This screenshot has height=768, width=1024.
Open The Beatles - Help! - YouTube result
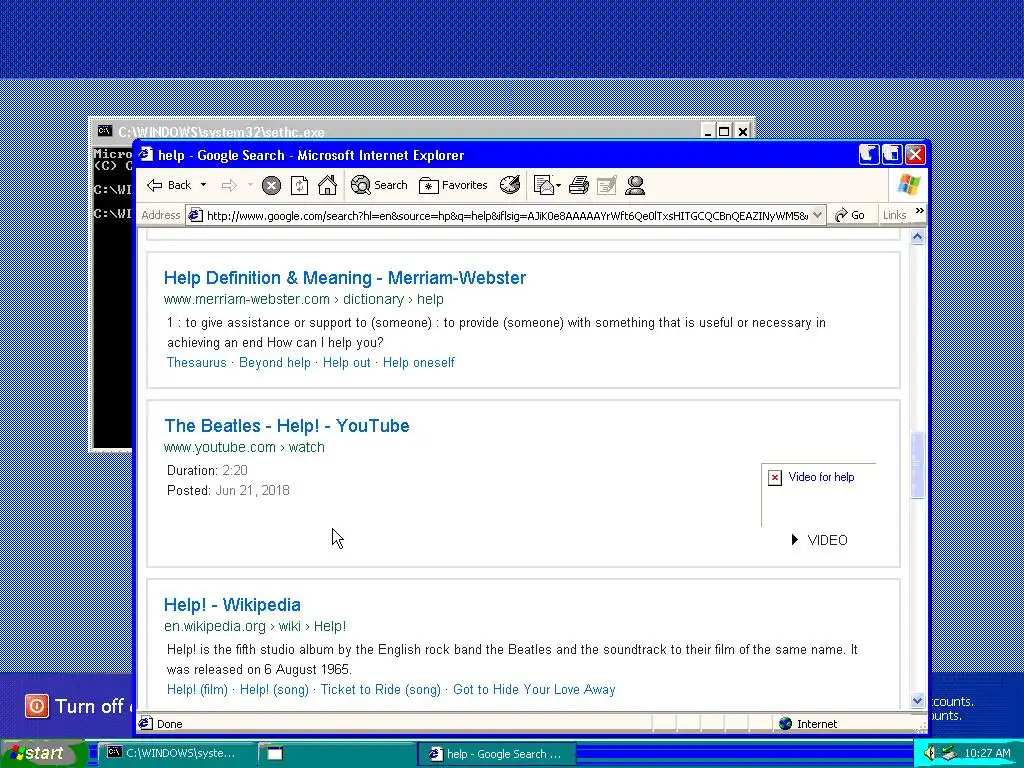(x=287, y=426)
